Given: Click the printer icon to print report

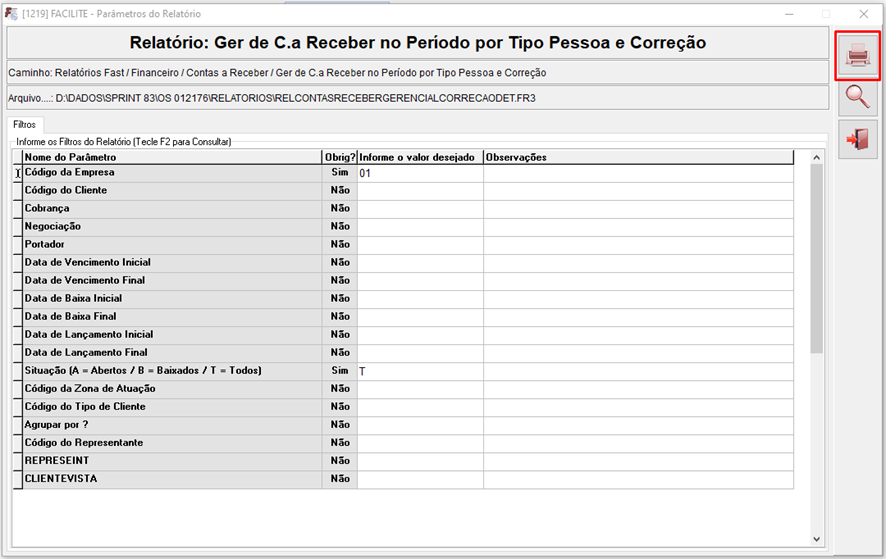Looking at the screenshot, I should [857, 56].
